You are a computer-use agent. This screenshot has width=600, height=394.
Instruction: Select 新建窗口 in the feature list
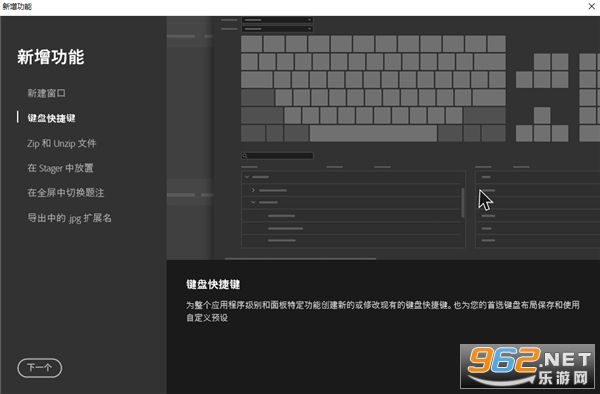click(46, 93)
